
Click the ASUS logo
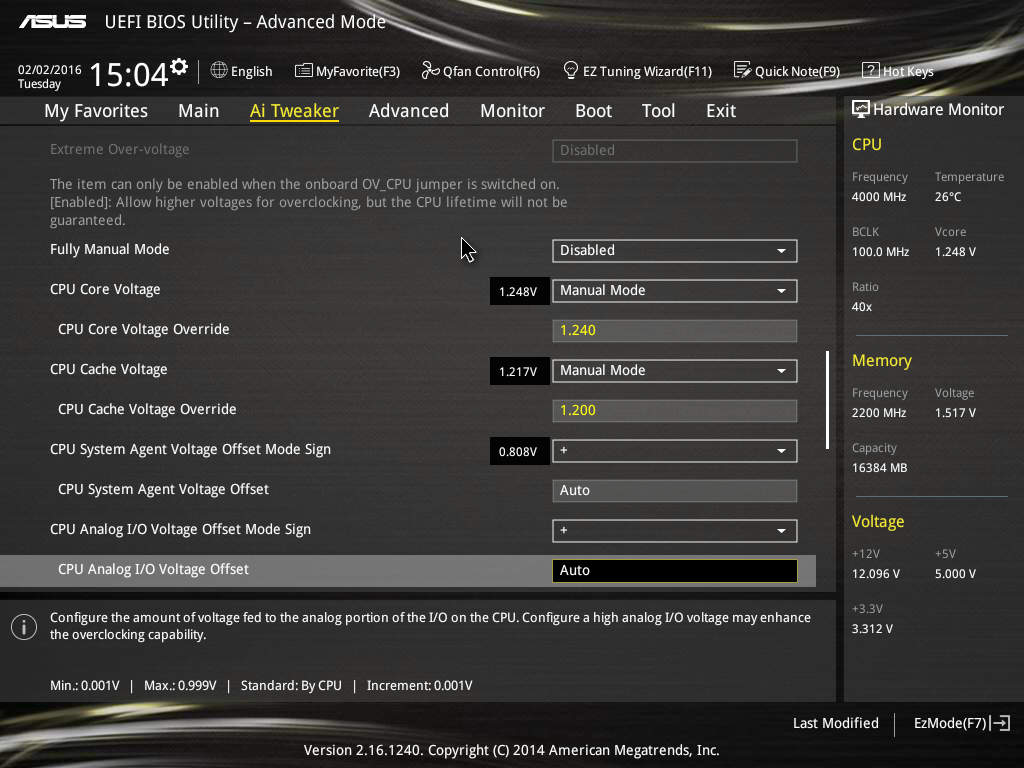click(52, 22)
